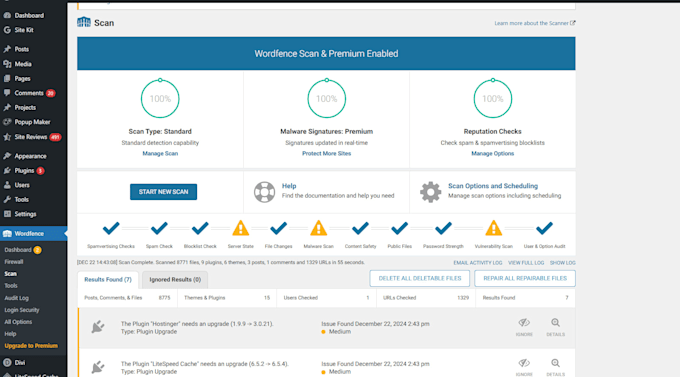Click the Help lifebuoy icon

pos(265,192)
